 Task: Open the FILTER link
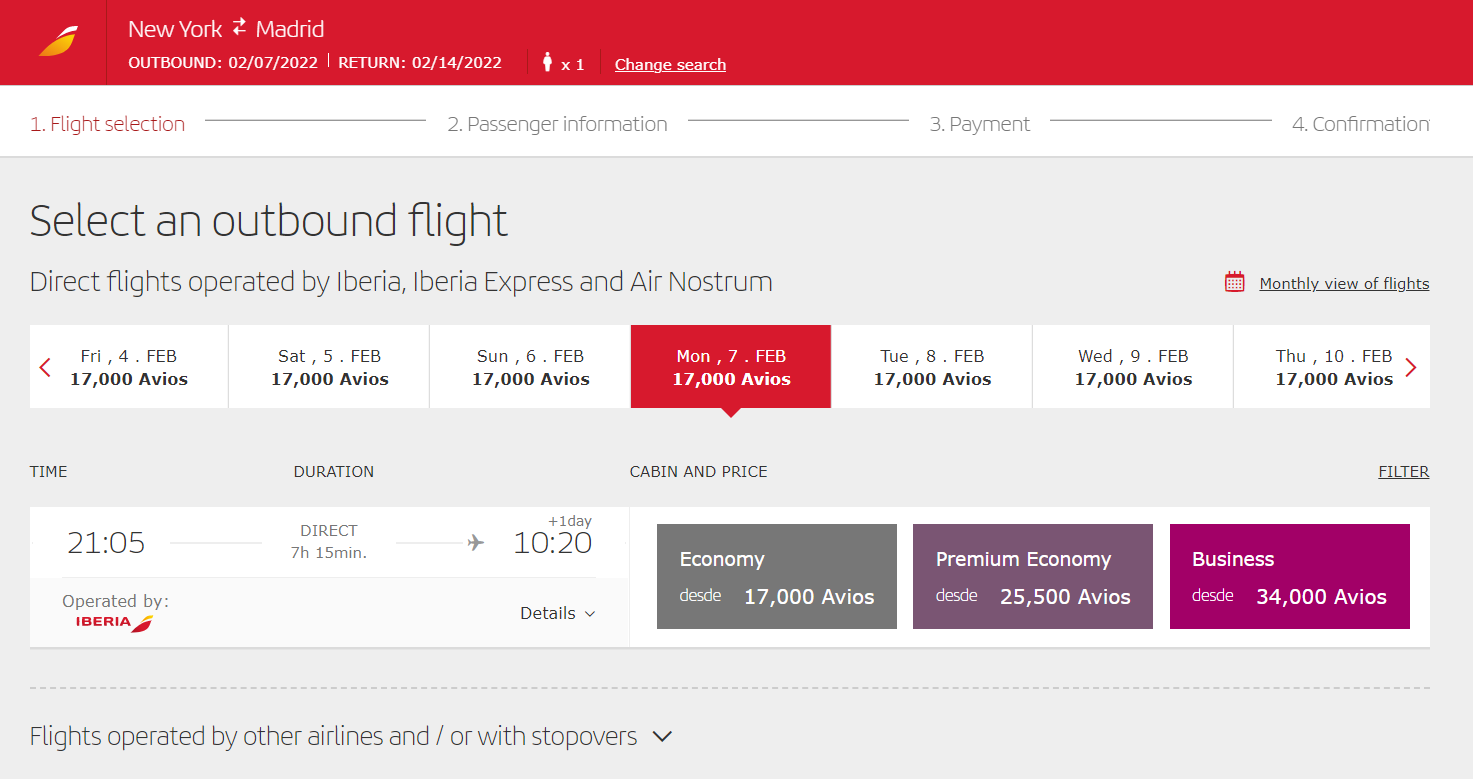1404,472
